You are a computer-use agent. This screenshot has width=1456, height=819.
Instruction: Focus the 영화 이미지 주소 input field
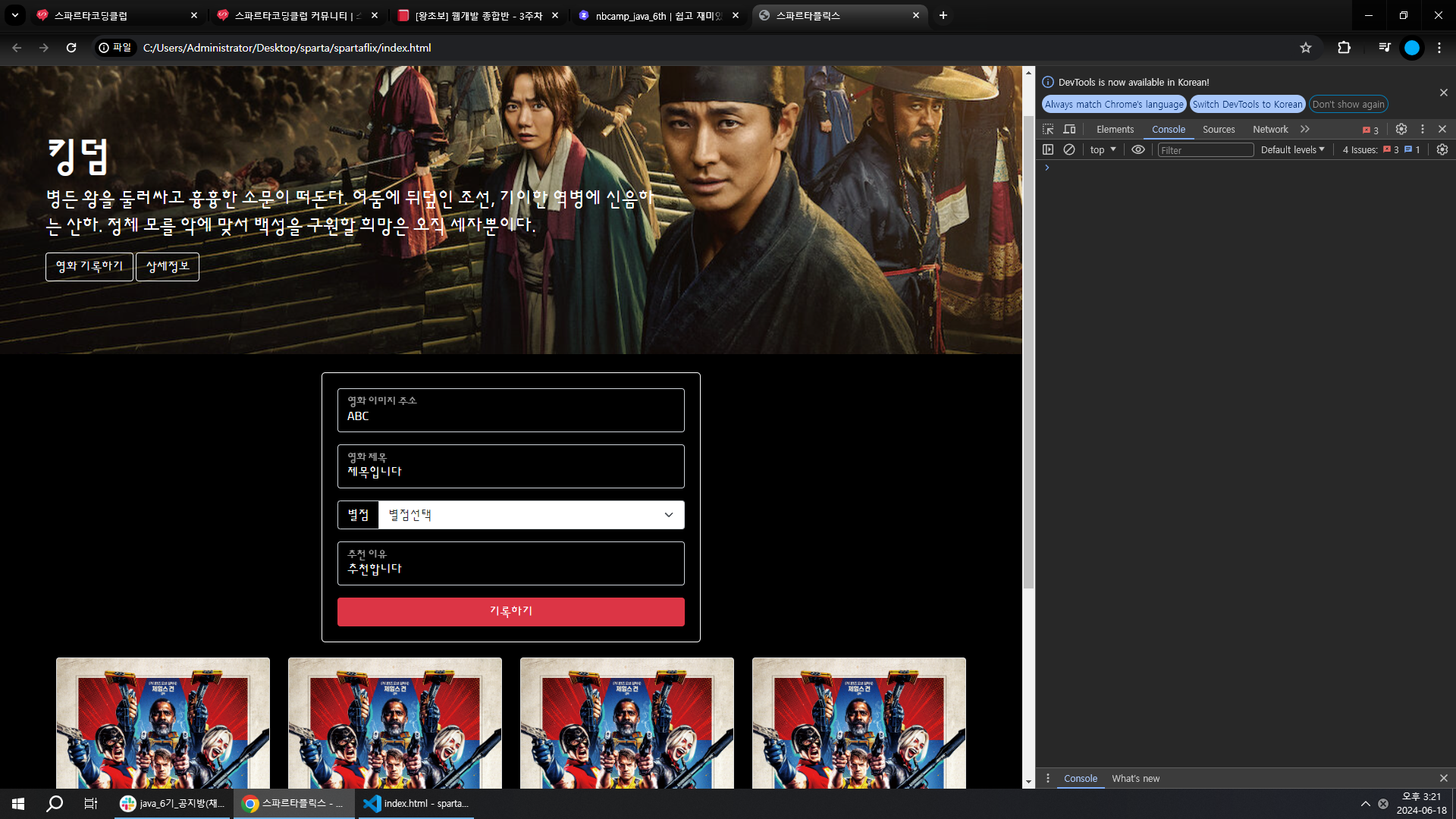tap(511, 410)
